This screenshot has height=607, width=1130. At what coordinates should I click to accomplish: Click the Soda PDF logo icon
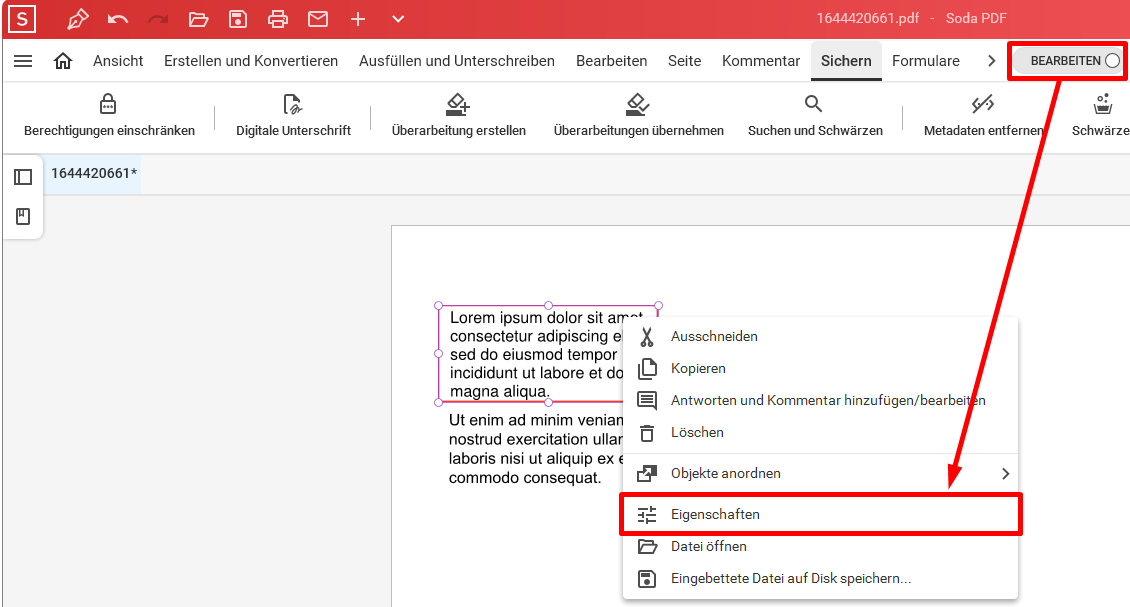click(x=22, y=19)
